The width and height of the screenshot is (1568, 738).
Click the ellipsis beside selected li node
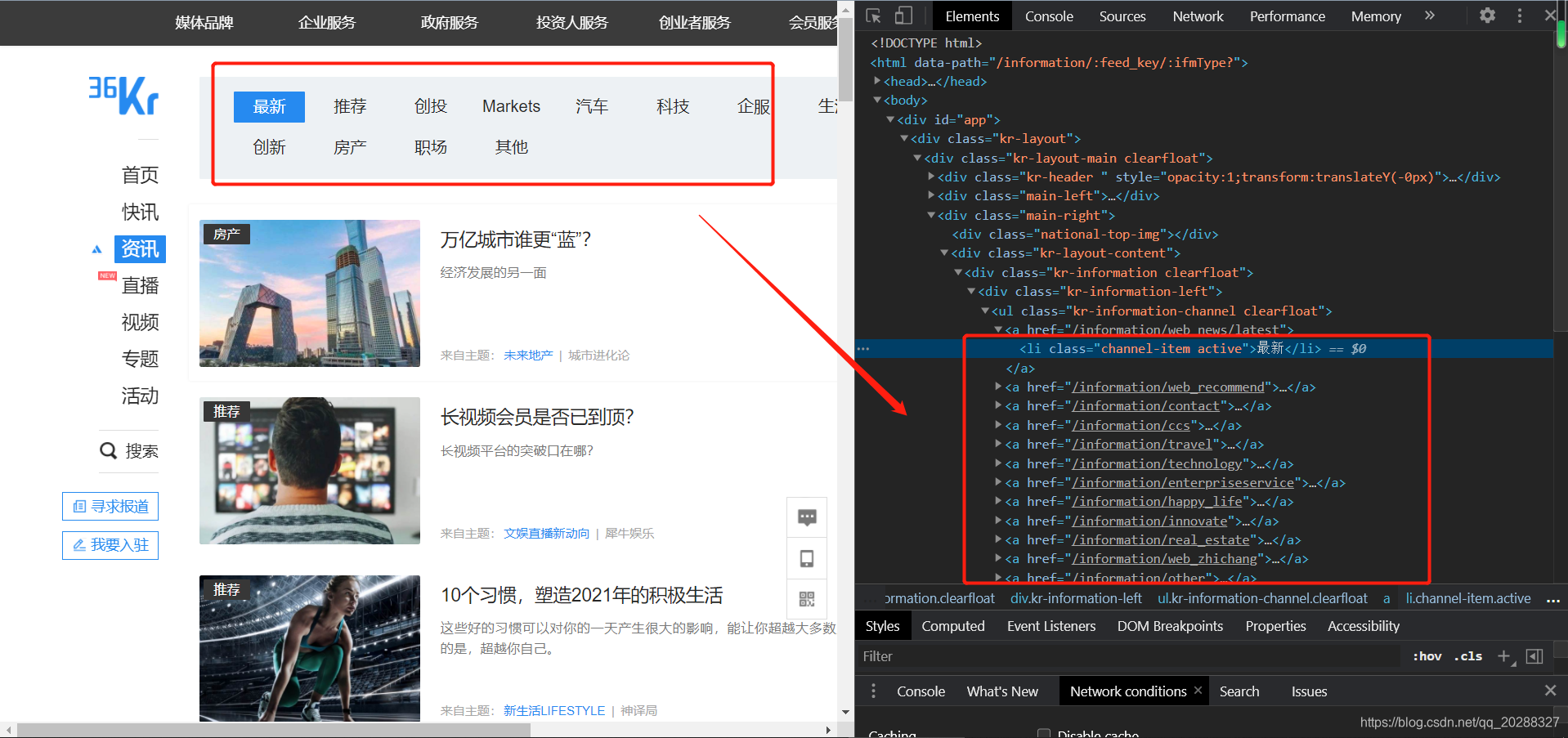[x=863, y=349]
